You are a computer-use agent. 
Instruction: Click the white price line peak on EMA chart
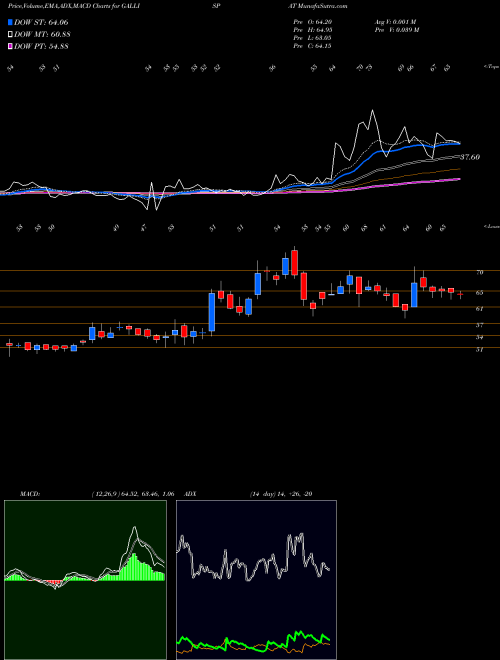coord(372,111)
